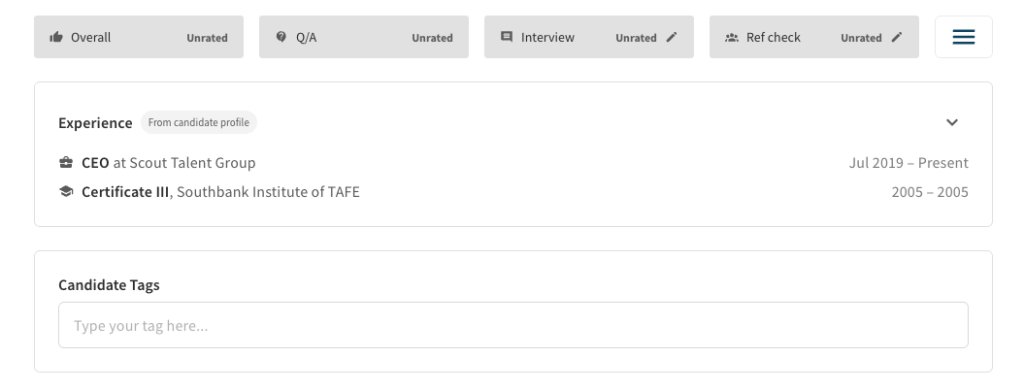Click the 'Unrated' label on Q/A
The width and height of the screenshot is (1024, 390).
point(432,38)
